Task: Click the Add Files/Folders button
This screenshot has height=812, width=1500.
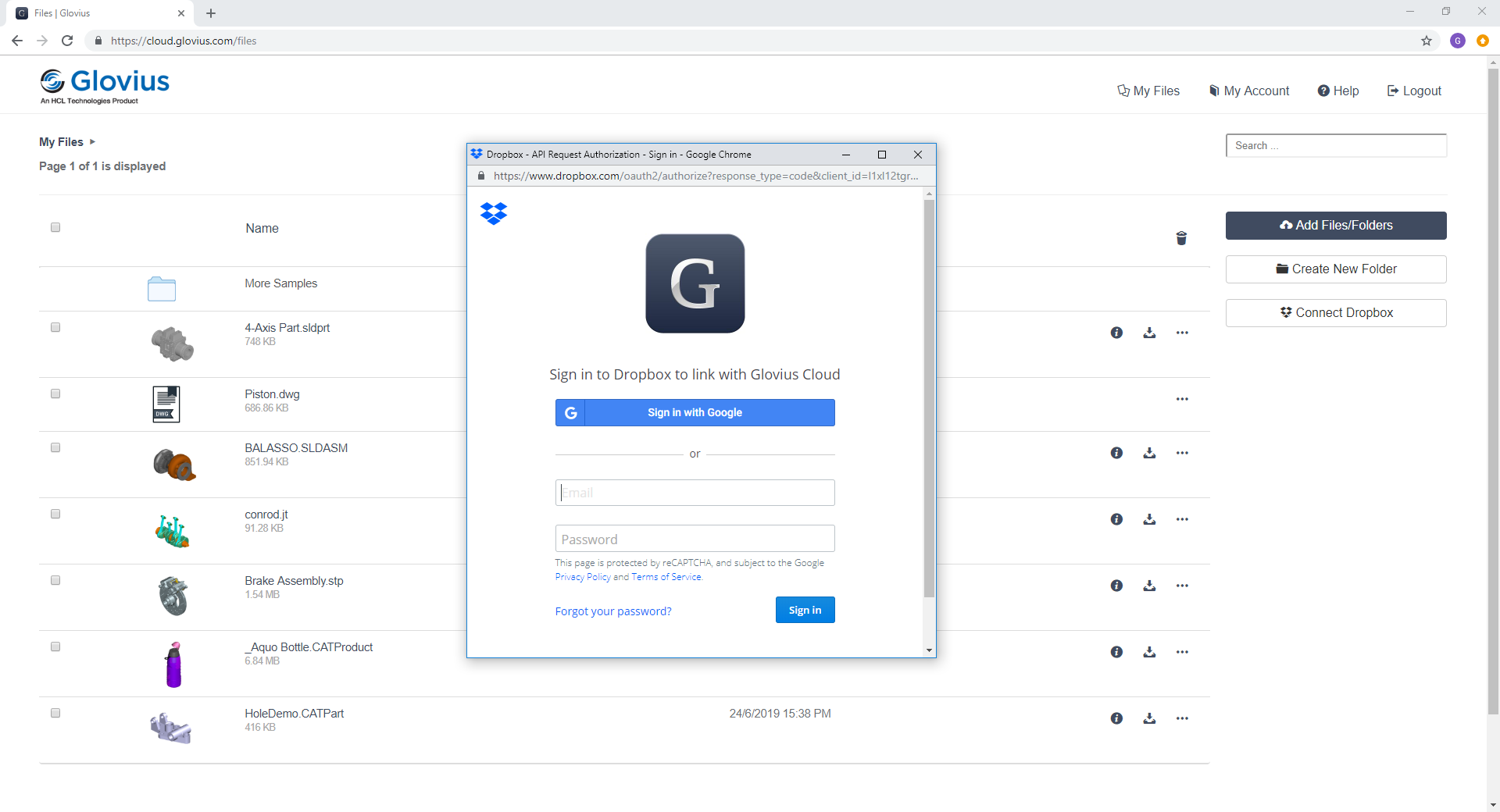Action: tap(1336, 226)
